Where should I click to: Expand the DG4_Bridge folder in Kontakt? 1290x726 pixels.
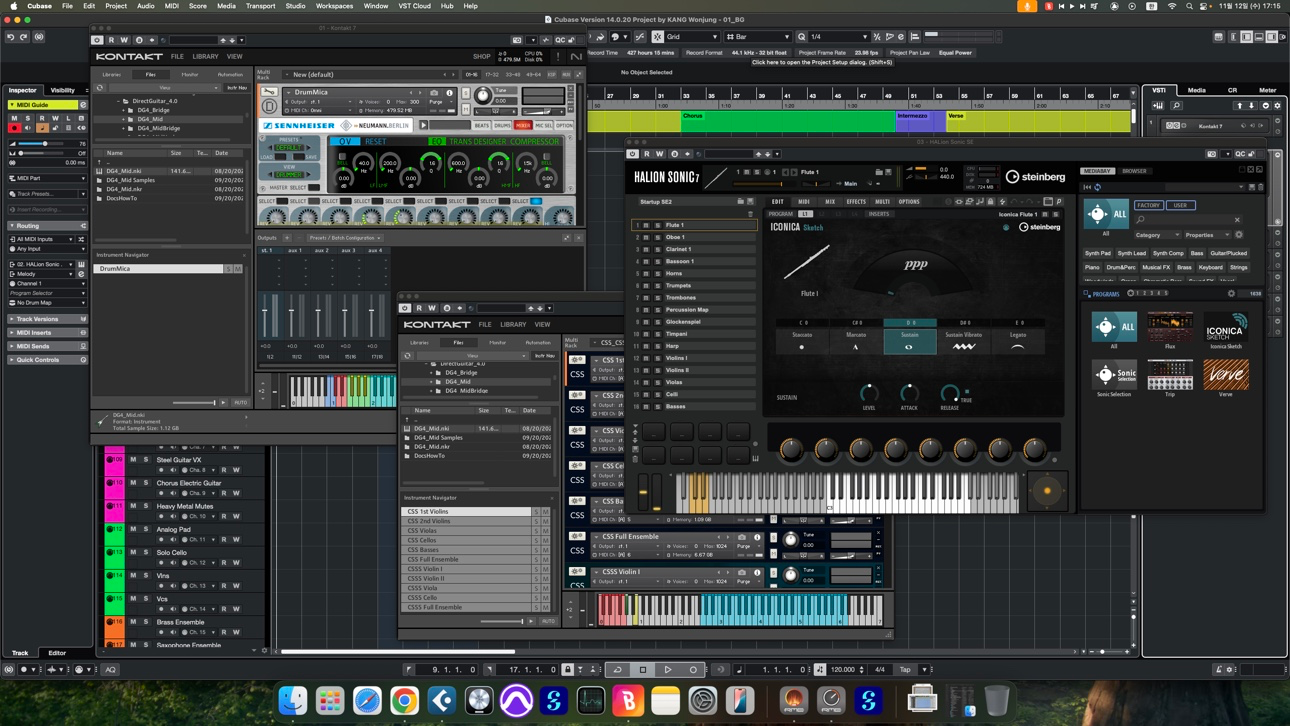coord(124,110)
